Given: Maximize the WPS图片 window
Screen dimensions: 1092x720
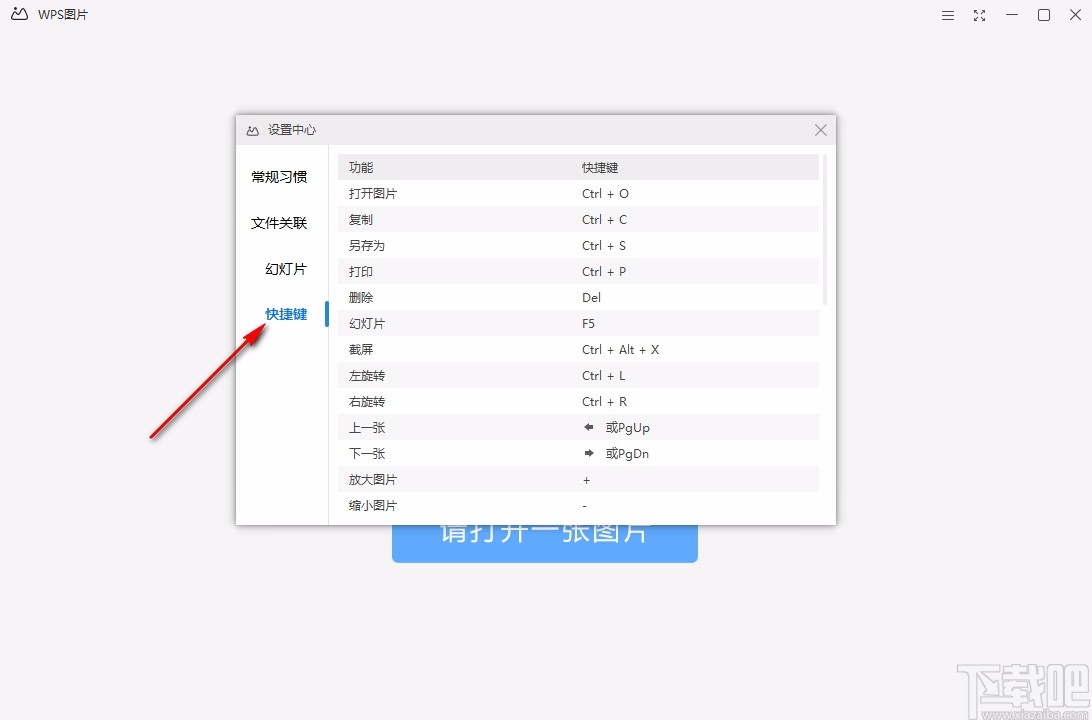Looking at the screenshot, I should click(x=1043, y=15).
